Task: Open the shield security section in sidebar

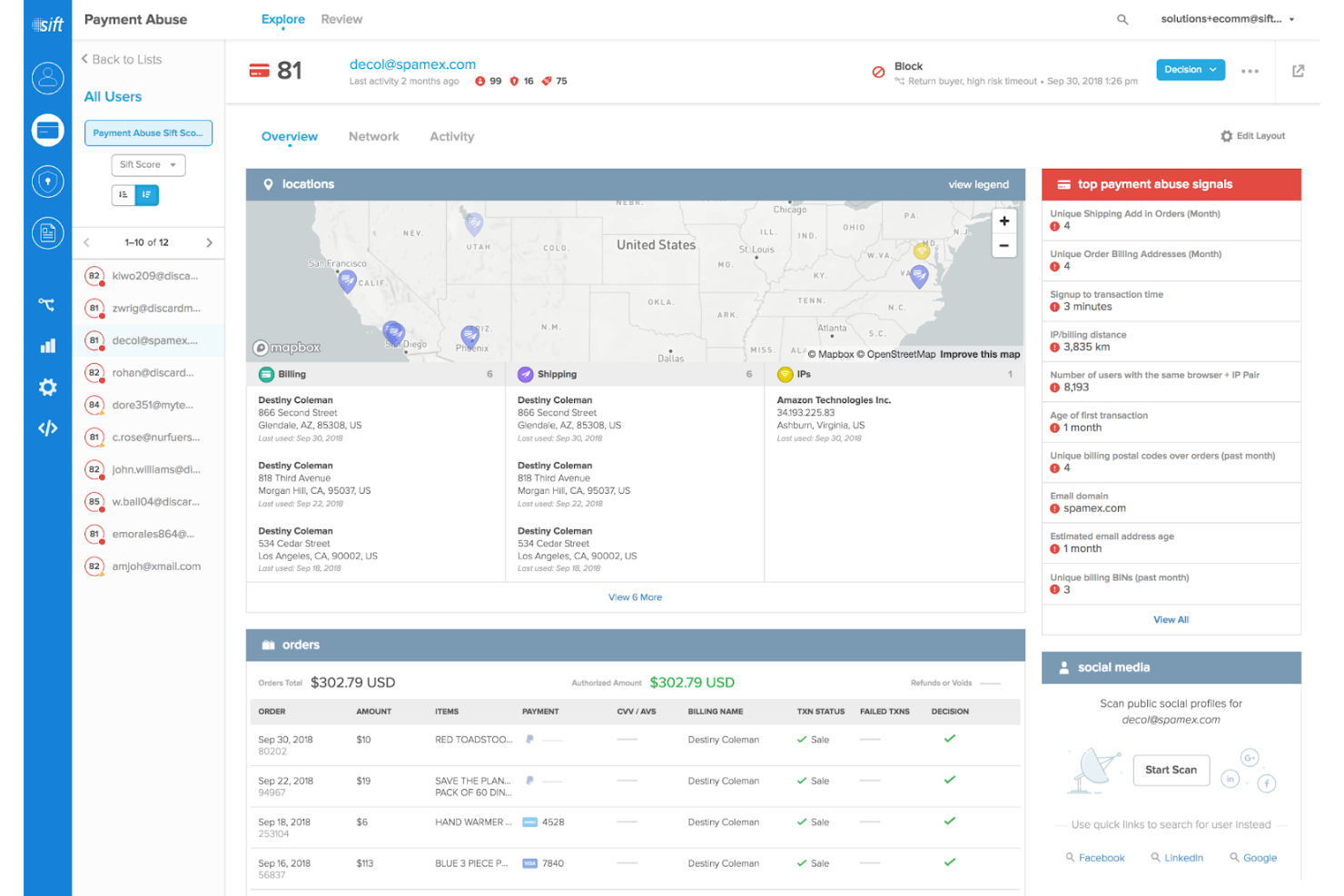Action: [47, 181]
